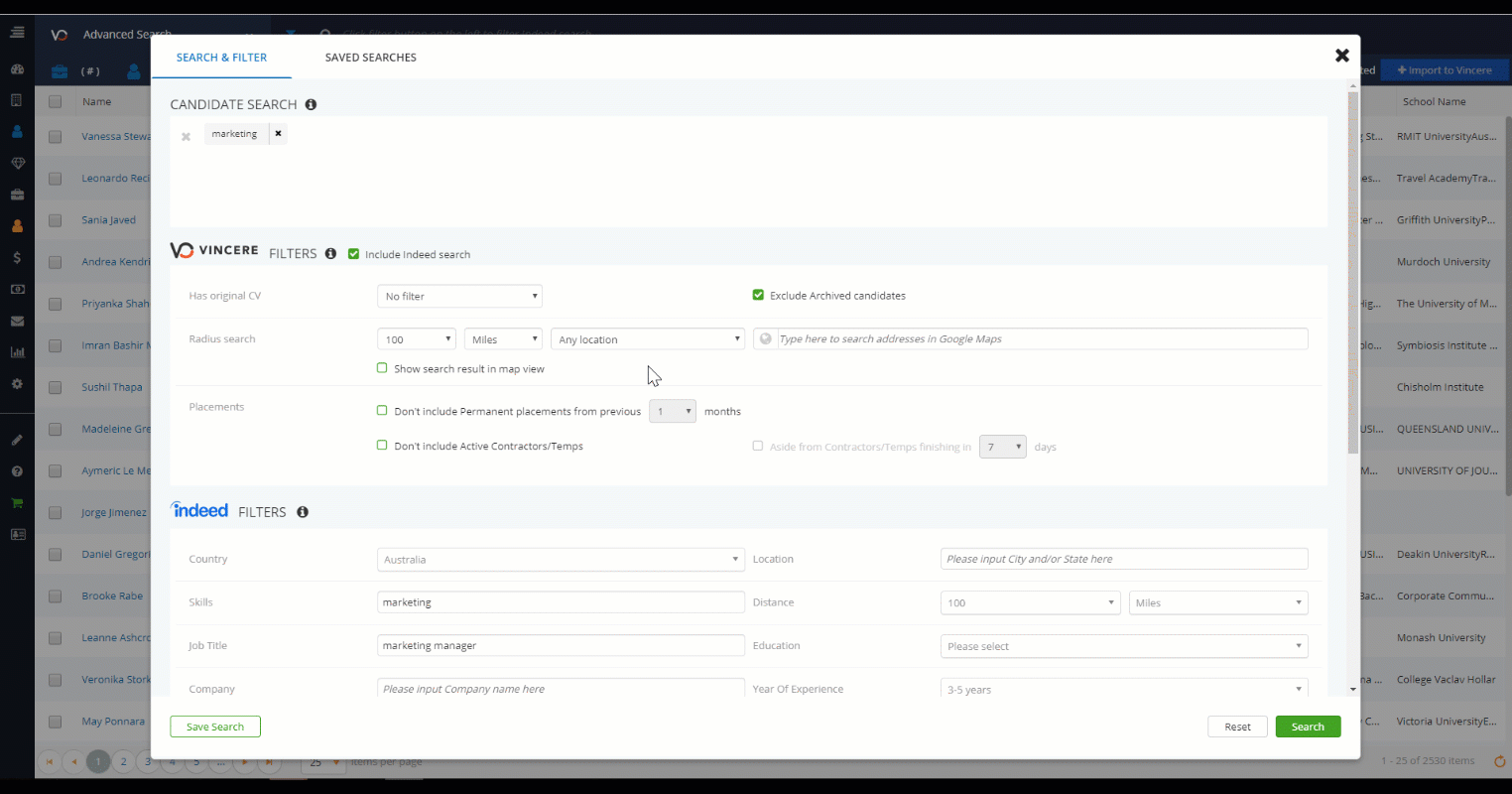Enable Show search result in map view
The height and width of the screenshot is (794, 1512).
tap(382, 368)
